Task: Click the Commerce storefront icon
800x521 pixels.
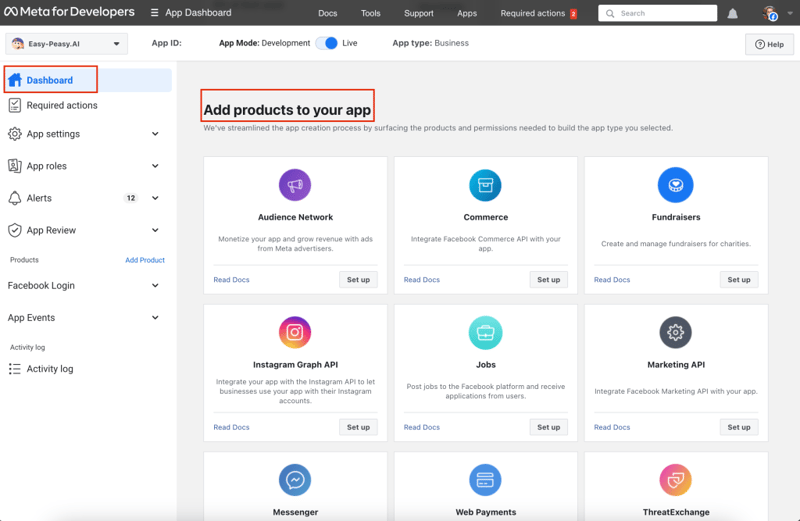Action: (x=485, y=185)
